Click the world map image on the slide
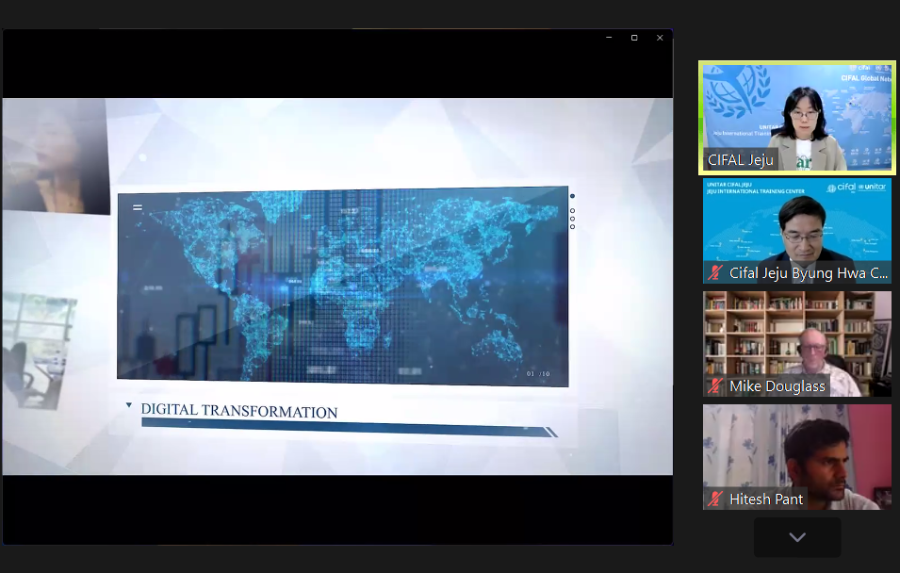Screen dimensions: 900x573 [x=343, y=286]
